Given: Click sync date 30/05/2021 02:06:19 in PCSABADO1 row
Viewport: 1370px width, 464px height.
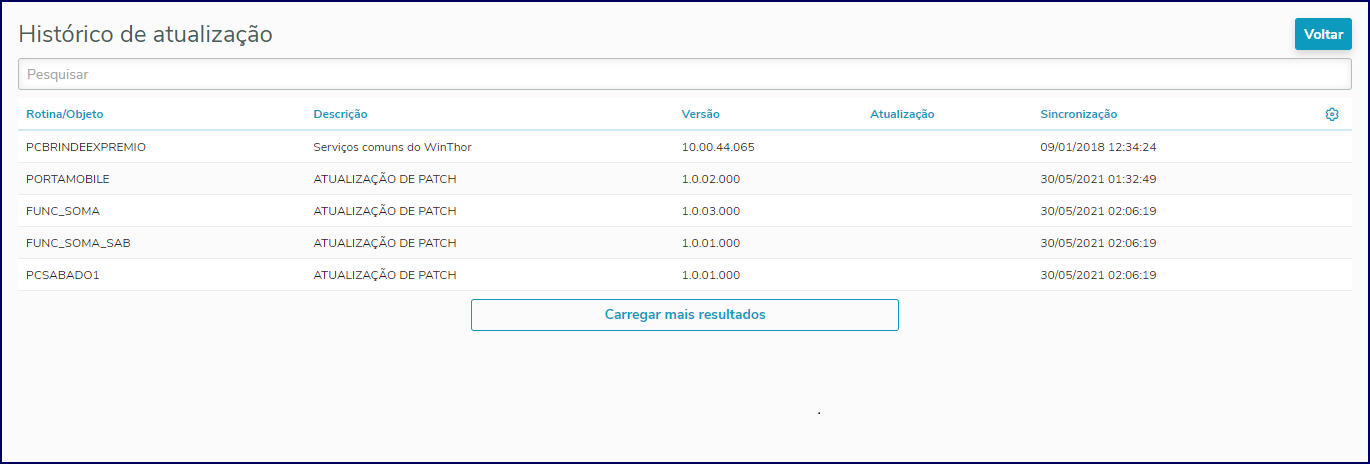Looking at the screenshot, I should pos(1098,275).
